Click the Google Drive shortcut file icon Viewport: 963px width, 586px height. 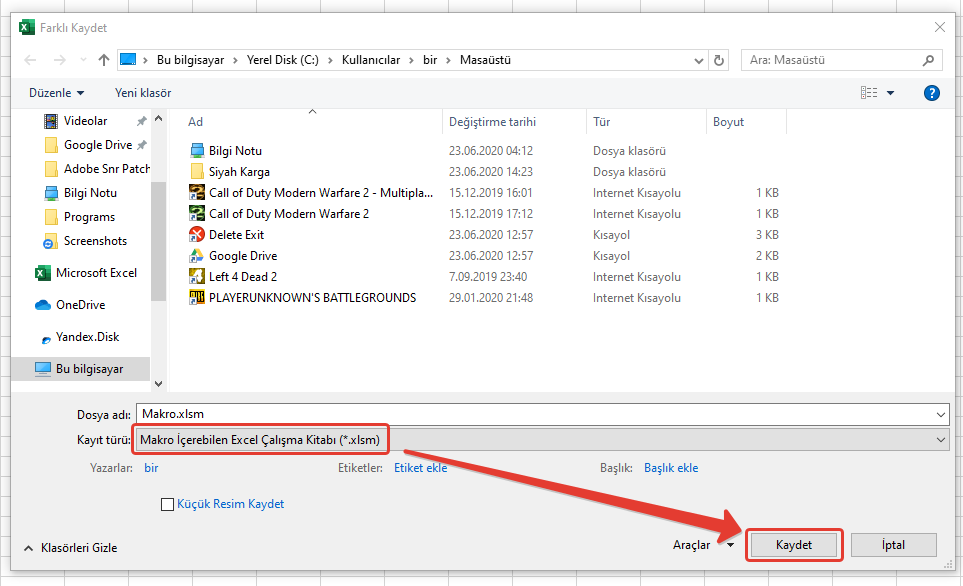tap(197, 256)
